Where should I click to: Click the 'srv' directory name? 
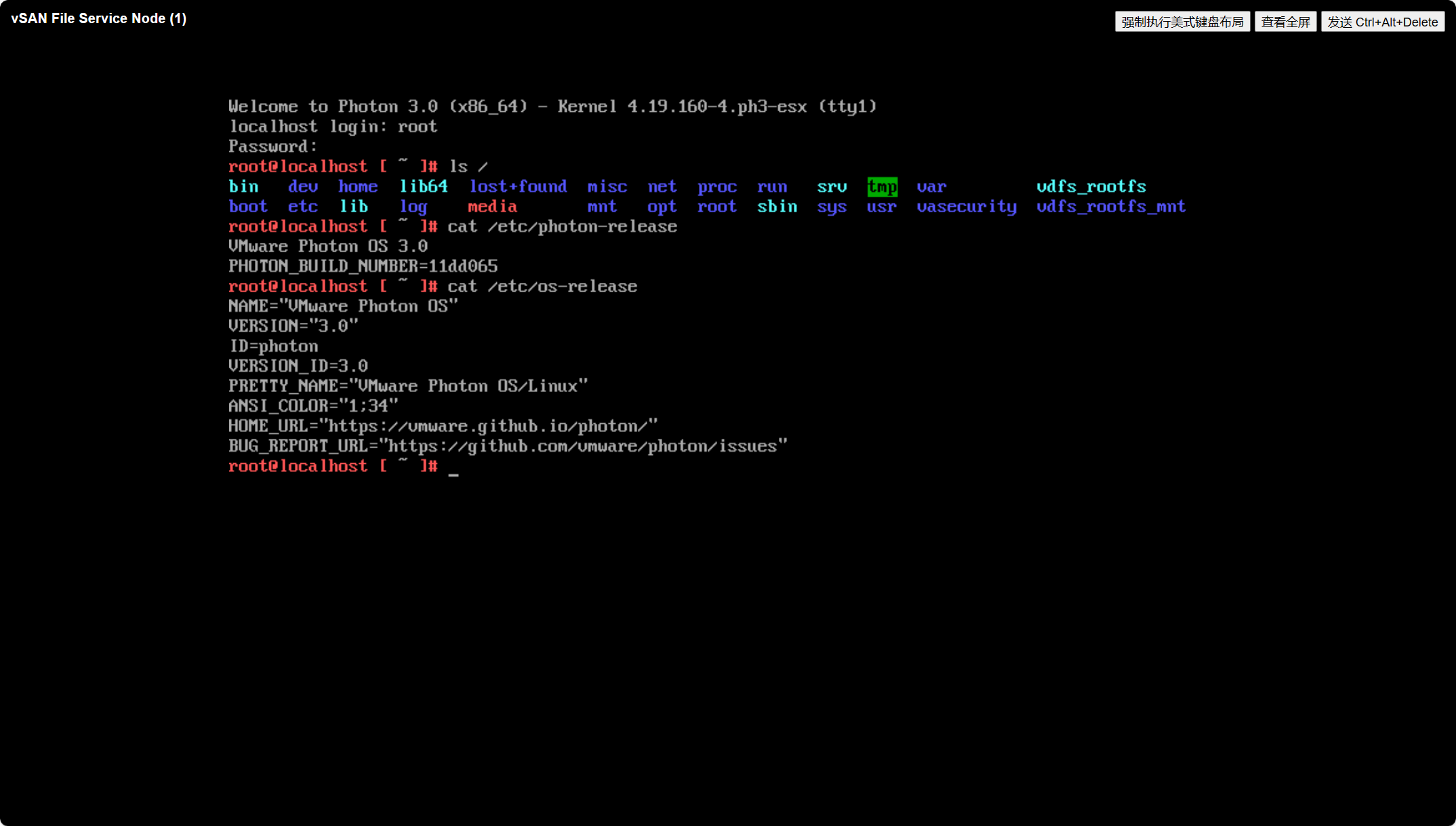tap(832, 186)
